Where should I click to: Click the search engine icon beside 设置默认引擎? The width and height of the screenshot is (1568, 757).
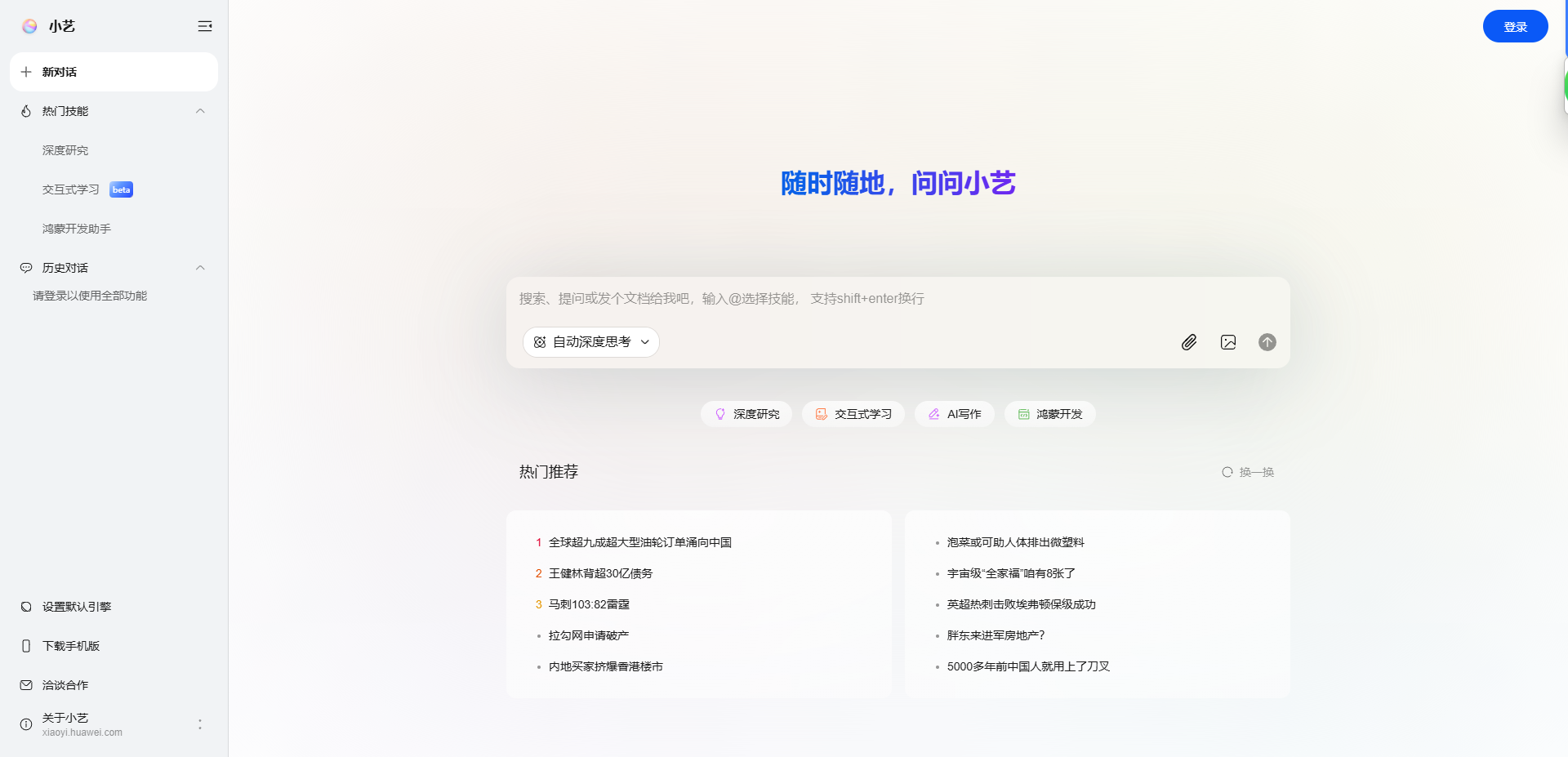[x=26, y=607]
